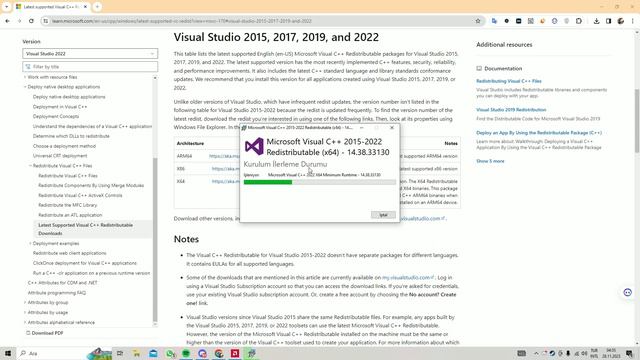Open the Version dropdown showing Visual Studio 2022
The width and height of the screenshot is (640, 360).
coord(90,53)
